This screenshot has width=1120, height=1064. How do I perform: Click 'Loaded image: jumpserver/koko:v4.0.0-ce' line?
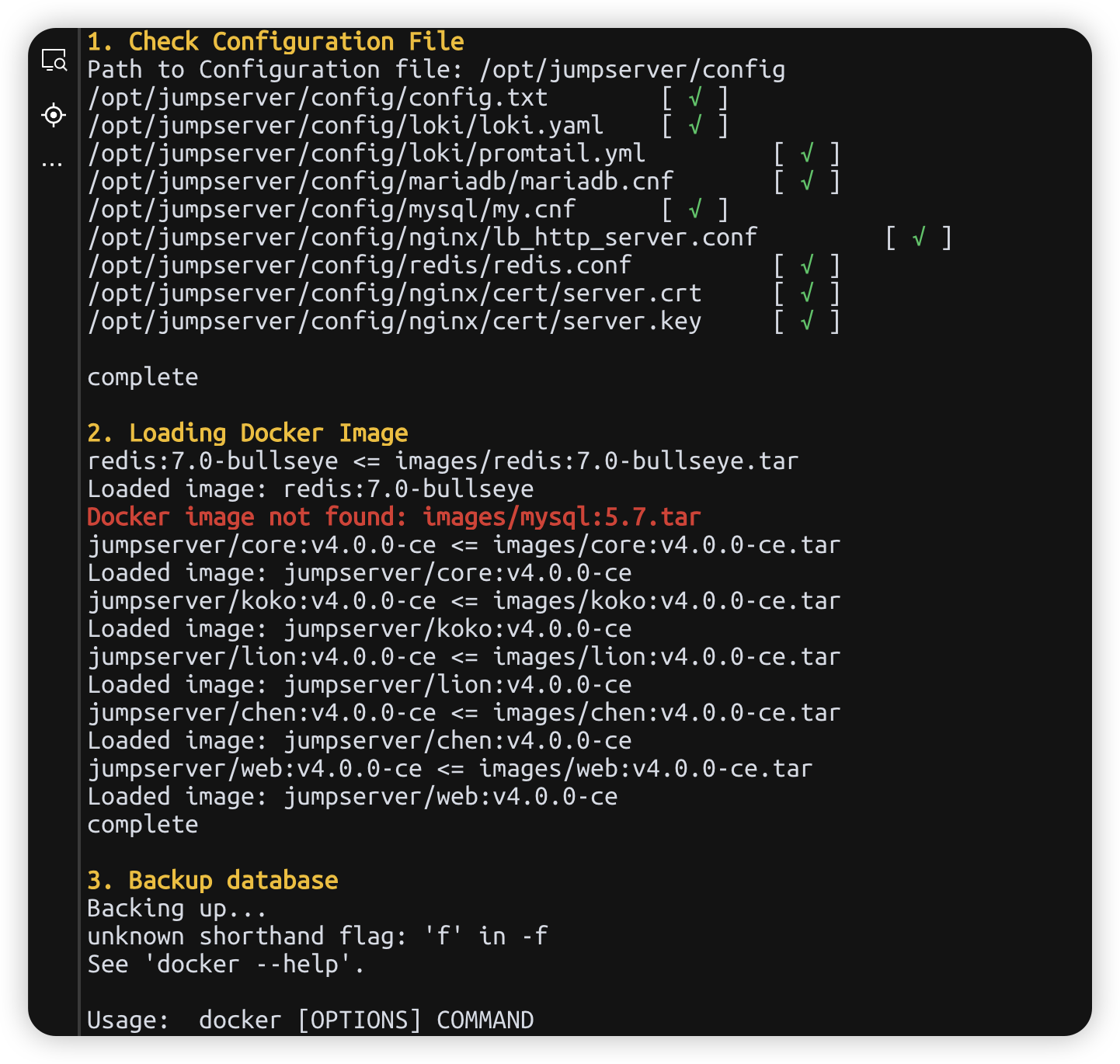click(x=360, y=628)
